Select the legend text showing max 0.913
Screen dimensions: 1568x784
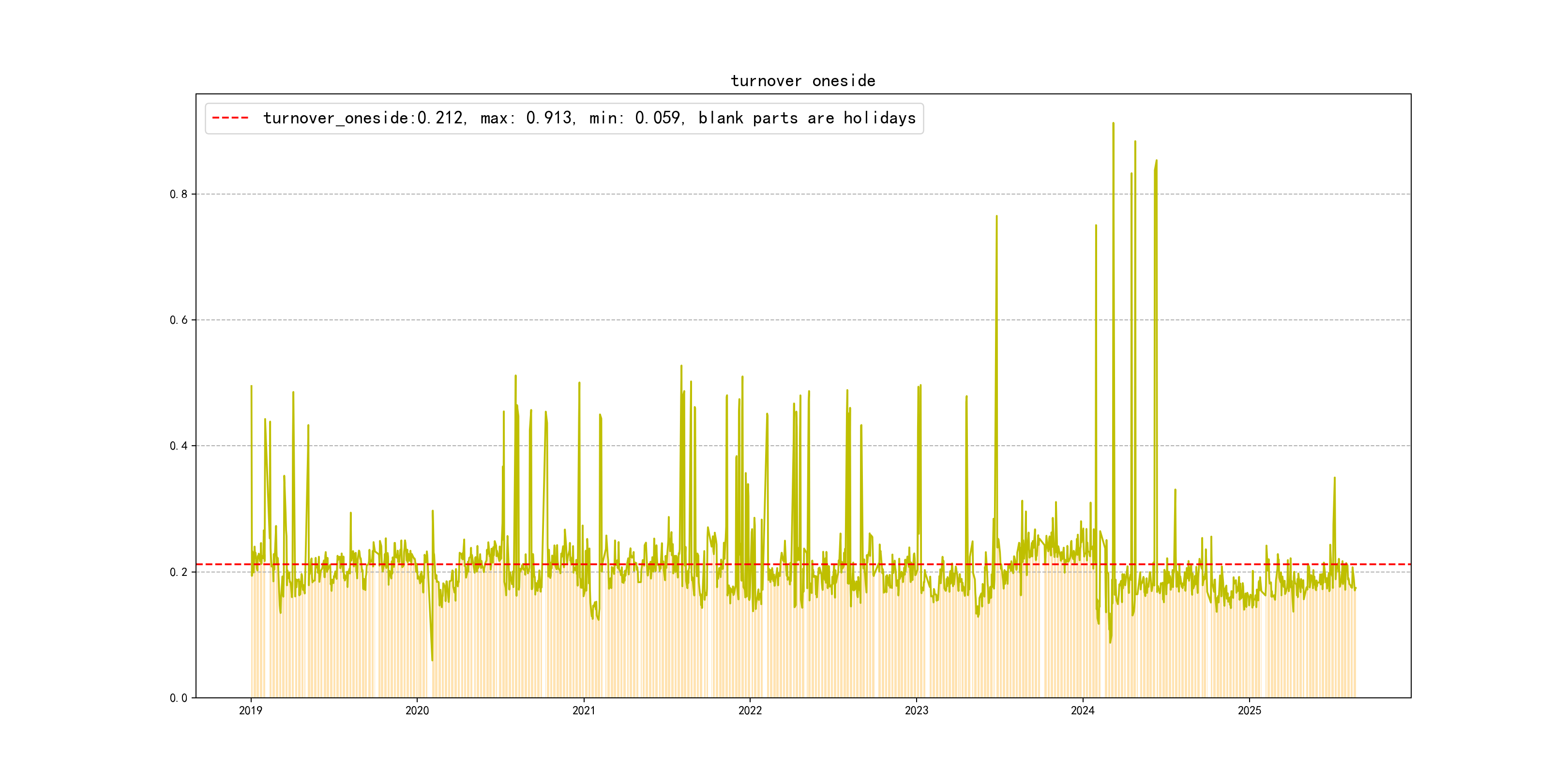(527, 118)
